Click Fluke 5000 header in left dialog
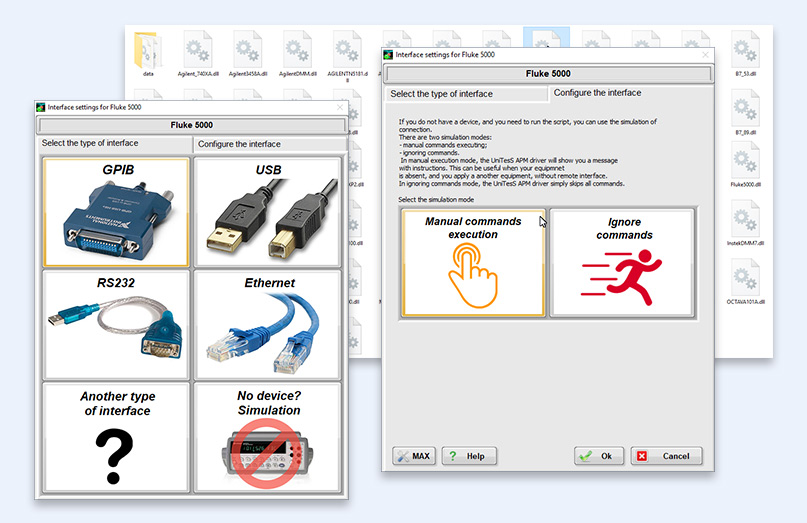Viewport: 807px width, 523px height. [191, 125]
